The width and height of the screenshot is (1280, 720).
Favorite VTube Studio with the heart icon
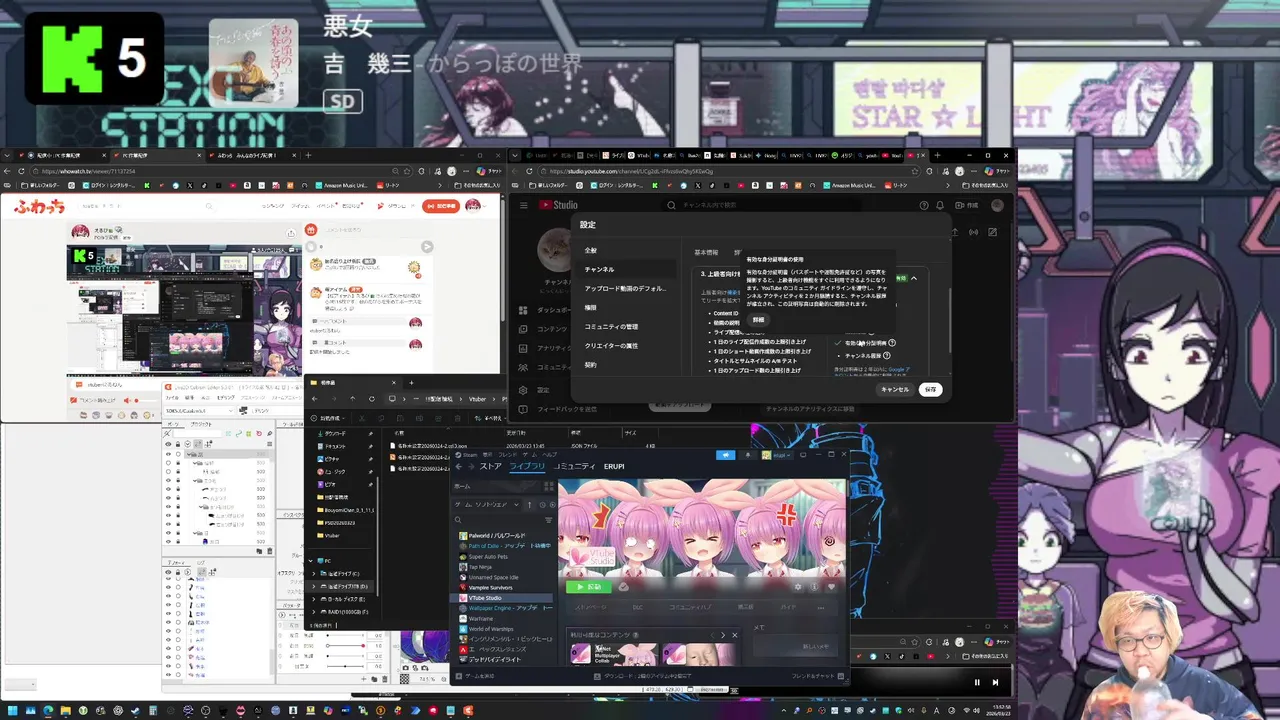point(831,587)
